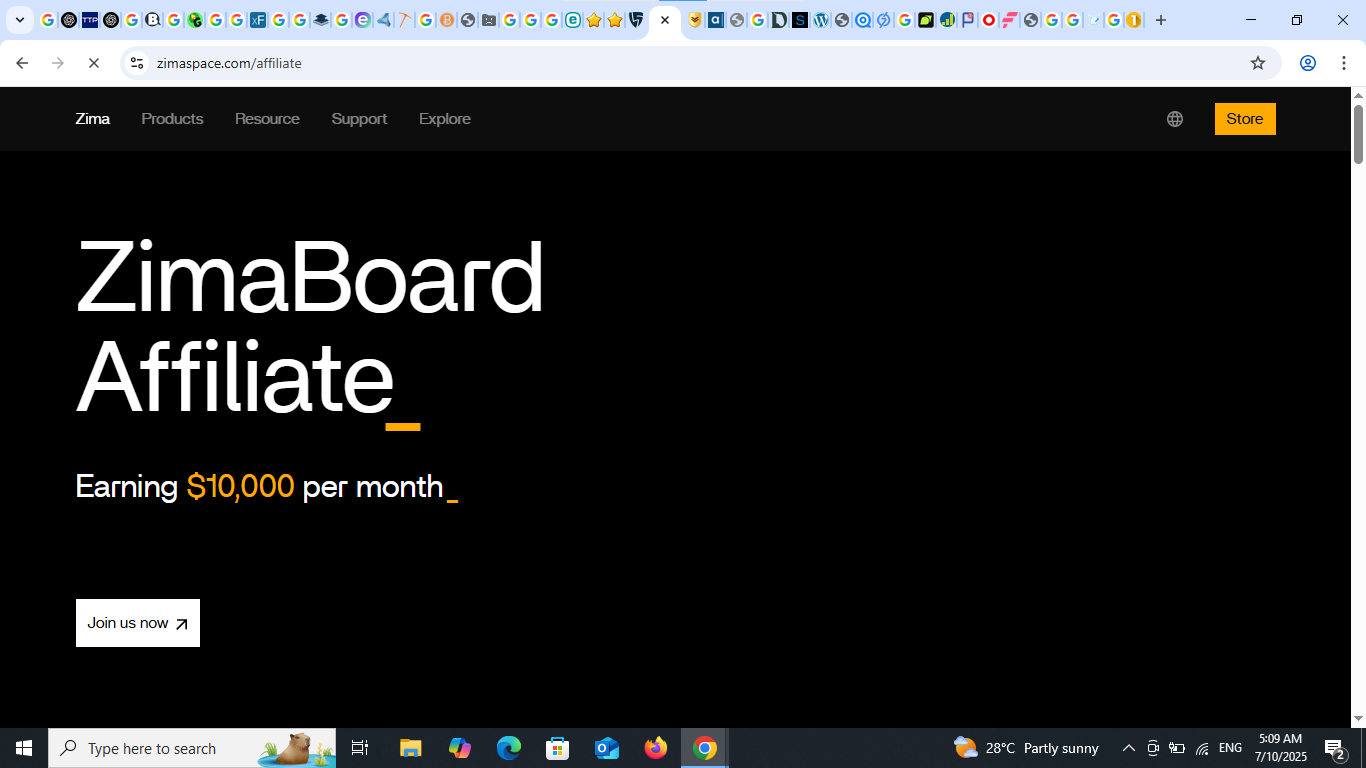This screenshot has width=1366, height=768.
Task: Show hidden system tray icons
Action: (1129, 748)
